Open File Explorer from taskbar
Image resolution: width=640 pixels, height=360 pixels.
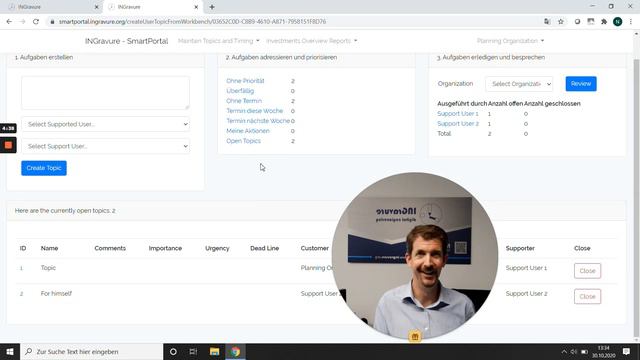pos(214,351)
